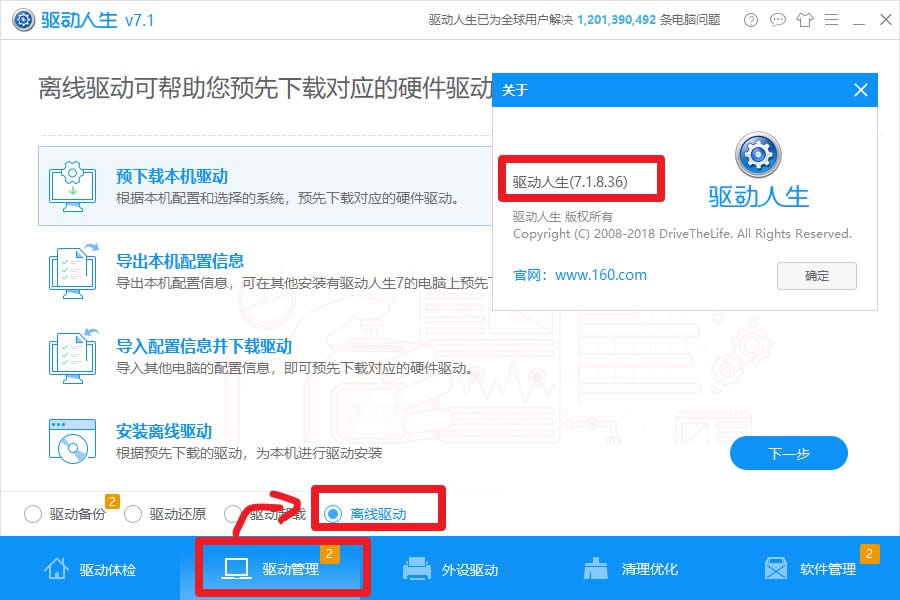Click the gear logo in About dialog

pos(758,154)
